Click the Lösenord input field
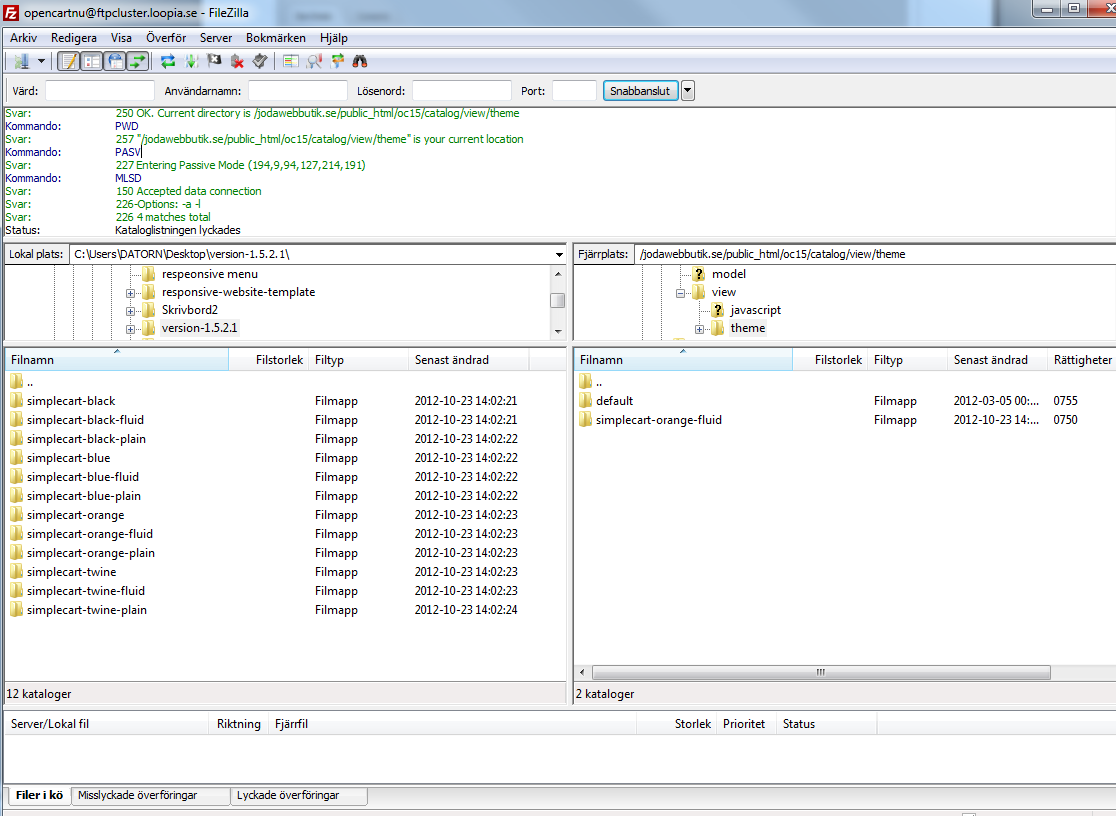This screenshot has height=816, width=1116. click(x=462, y=90)
